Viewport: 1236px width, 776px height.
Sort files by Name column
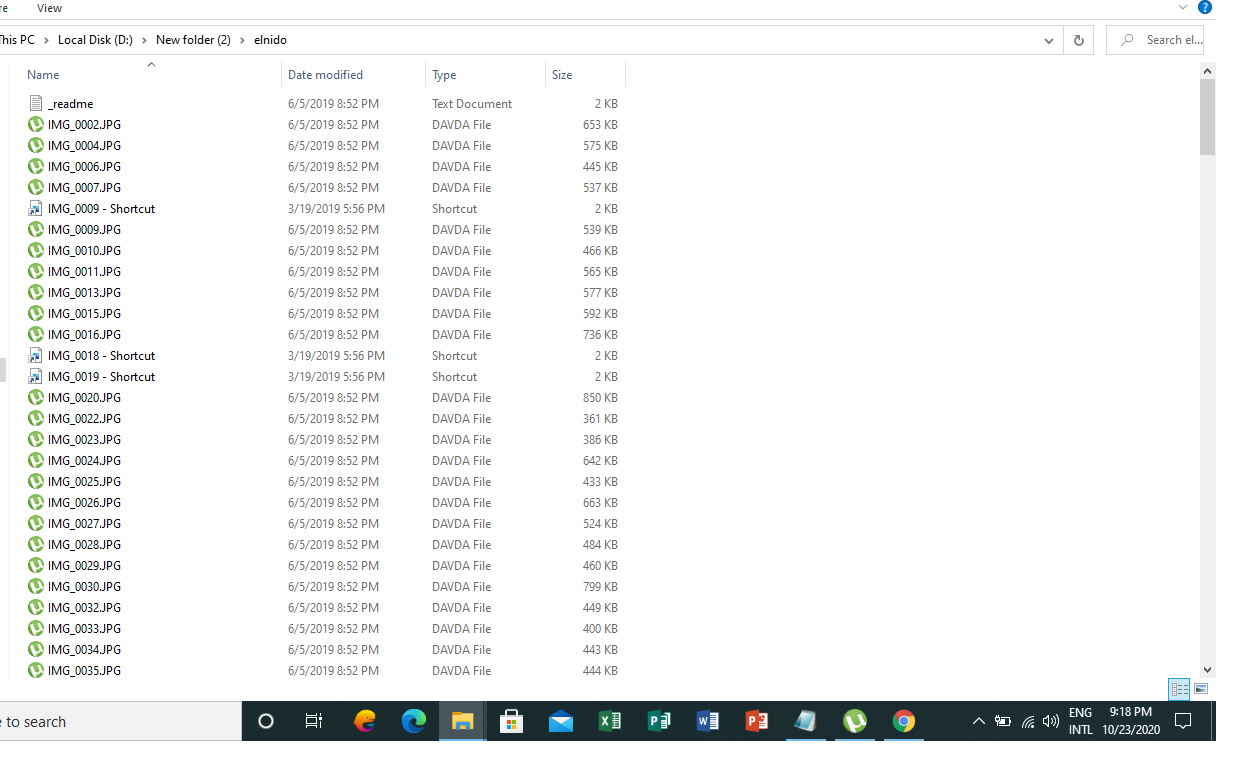click(43, 75)
